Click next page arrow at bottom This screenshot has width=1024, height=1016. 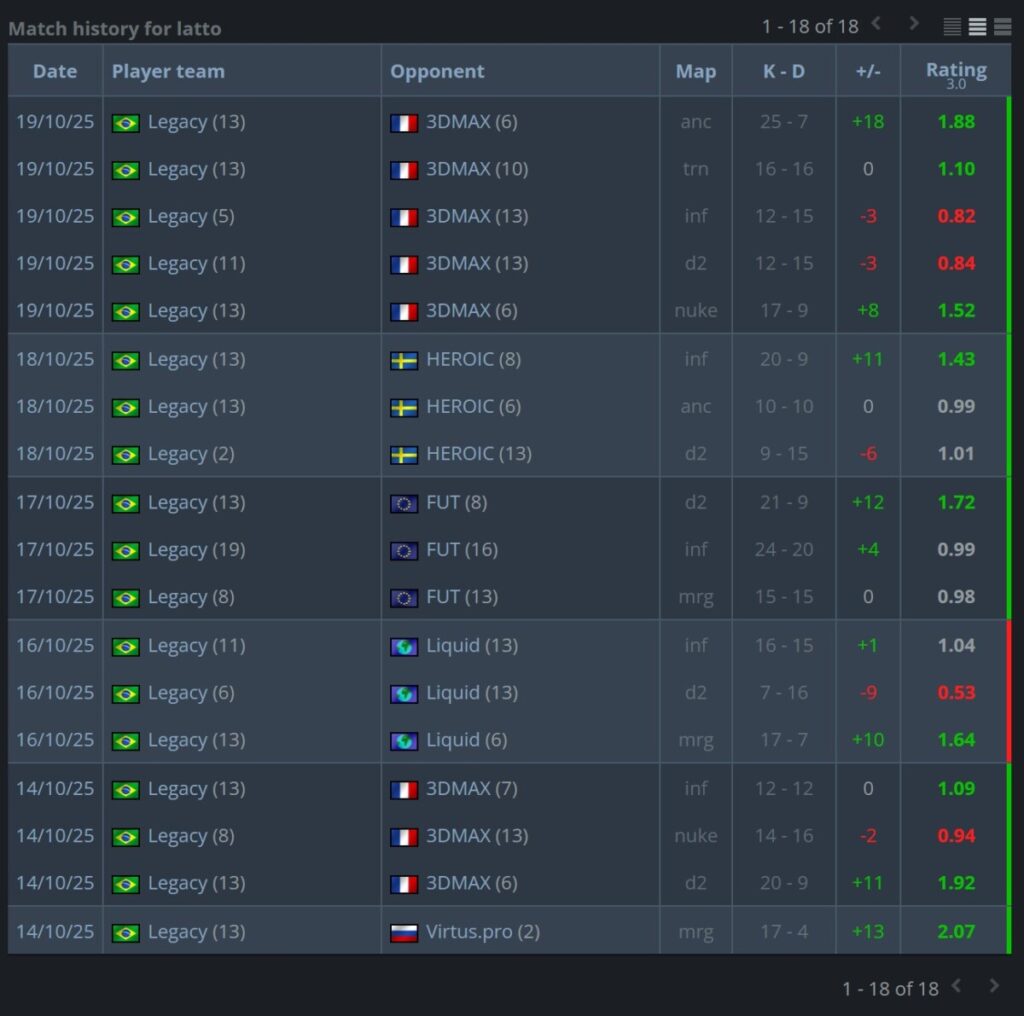(x=993, y=986)
